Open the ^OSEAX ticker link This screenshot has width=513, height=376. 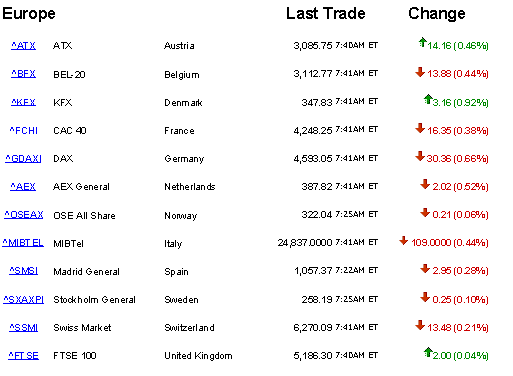[x=23, y=215]
